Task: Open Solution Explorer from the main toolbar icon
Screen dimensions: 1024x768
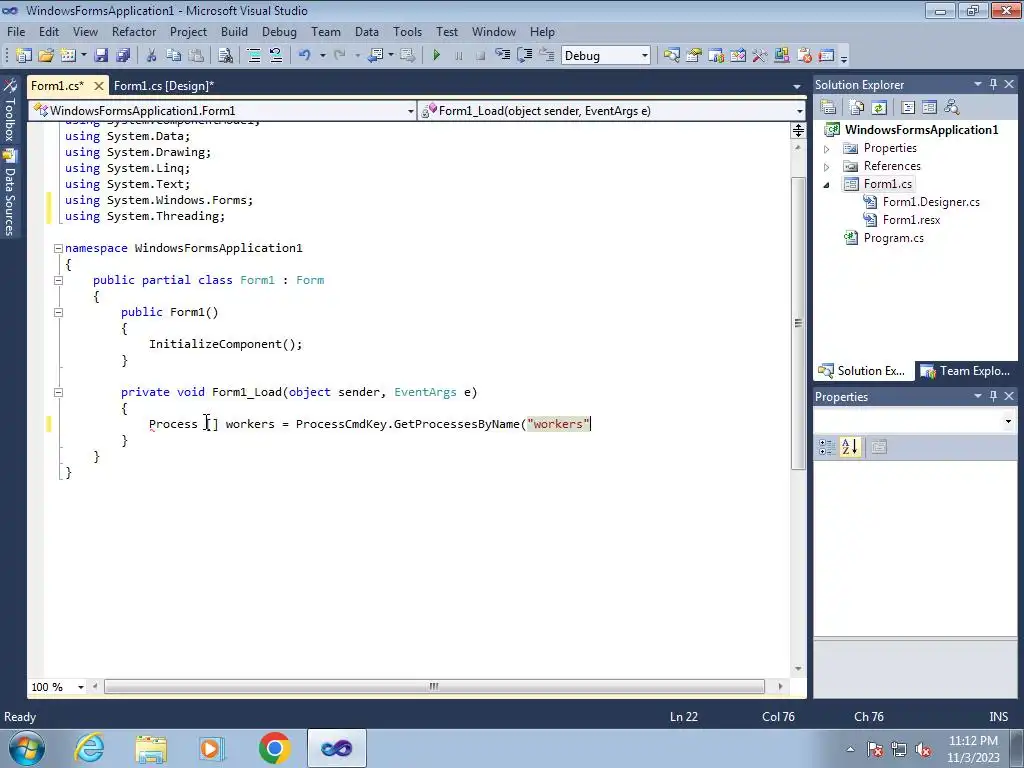Action: [671, 56]
